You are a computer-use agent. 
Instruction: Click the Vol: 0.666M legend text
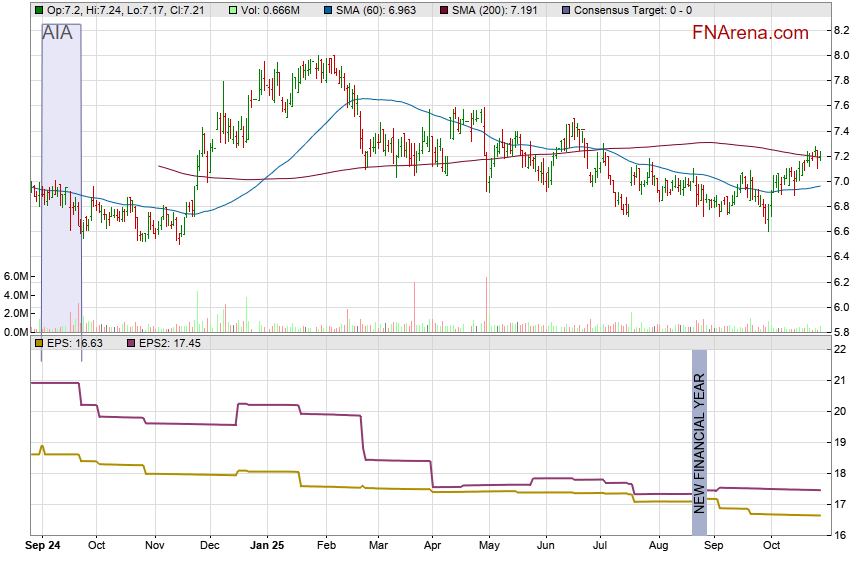tap(271, 10)
